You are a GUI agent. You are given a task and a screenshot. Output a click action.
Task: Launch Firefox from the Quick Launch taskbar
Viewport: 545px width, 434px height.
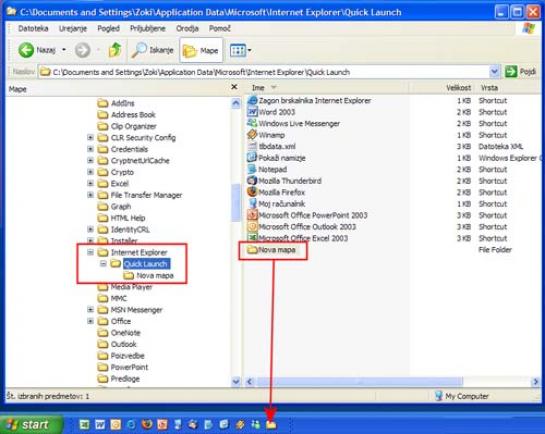[x=147, y=424]
